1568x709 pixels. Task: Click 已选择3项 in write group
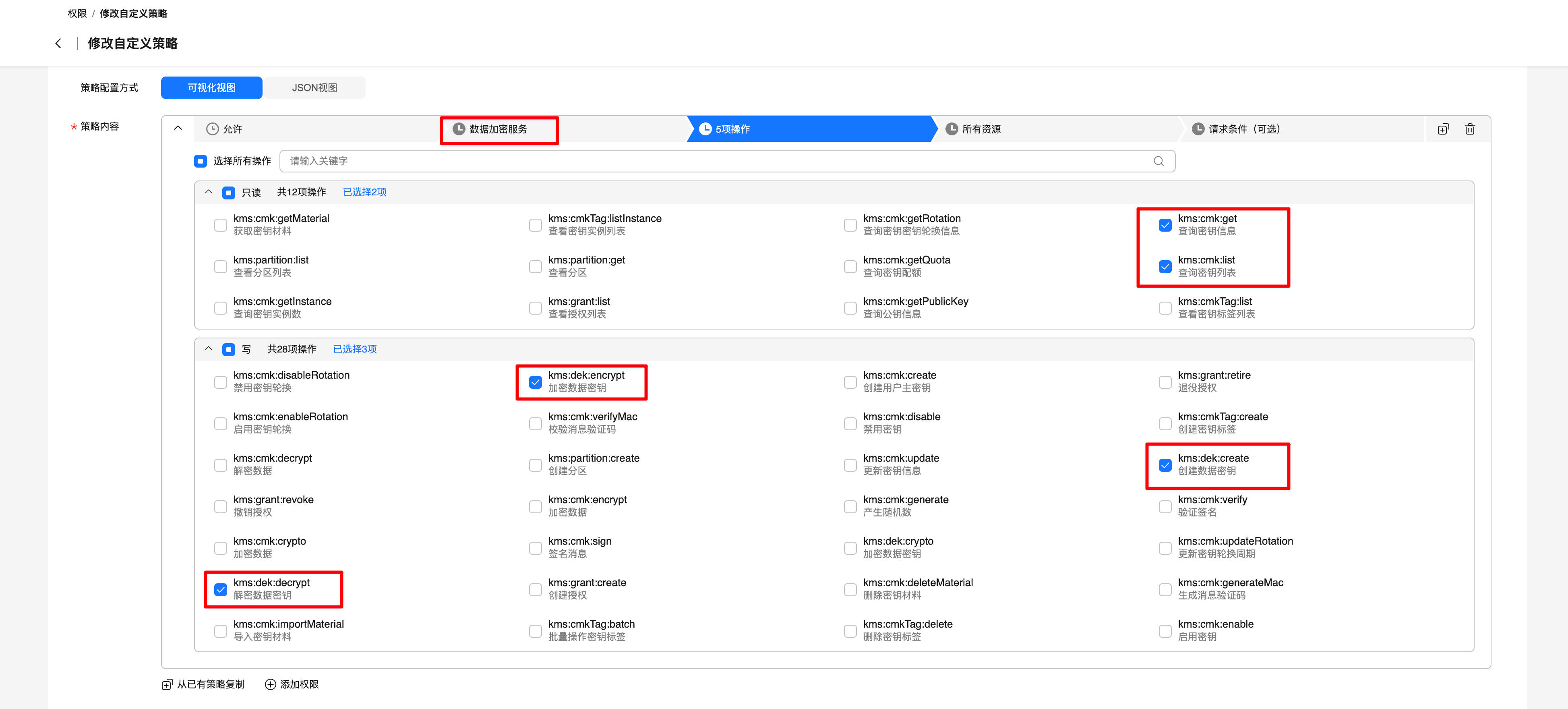click(x=355, y=349)
